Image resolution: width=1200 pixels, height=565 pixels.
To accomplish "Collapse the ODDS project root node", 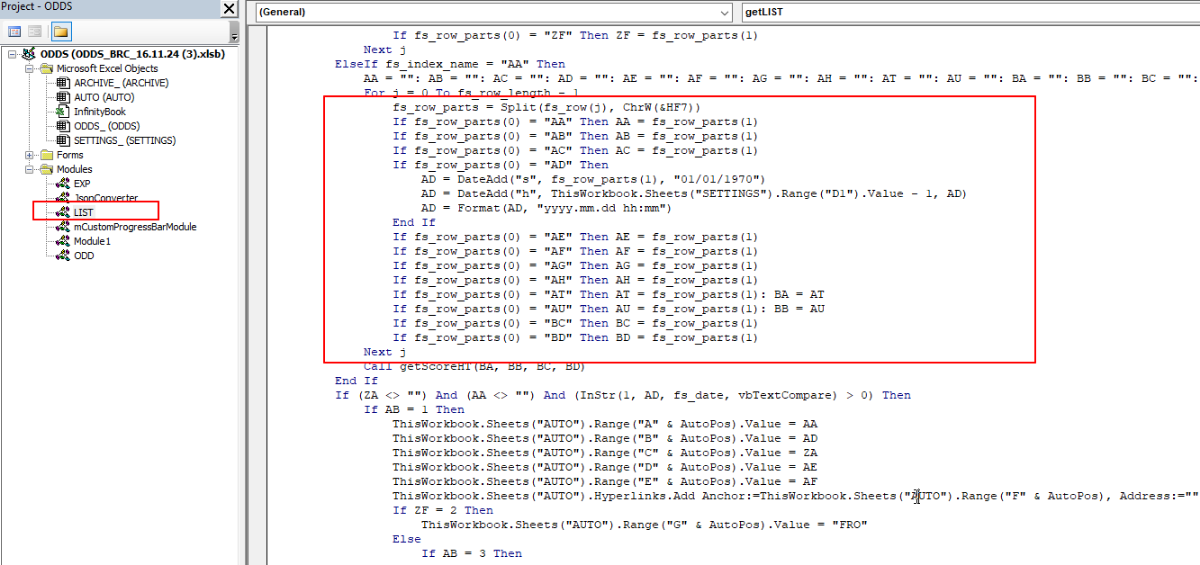I will click(x=12, y=54).
